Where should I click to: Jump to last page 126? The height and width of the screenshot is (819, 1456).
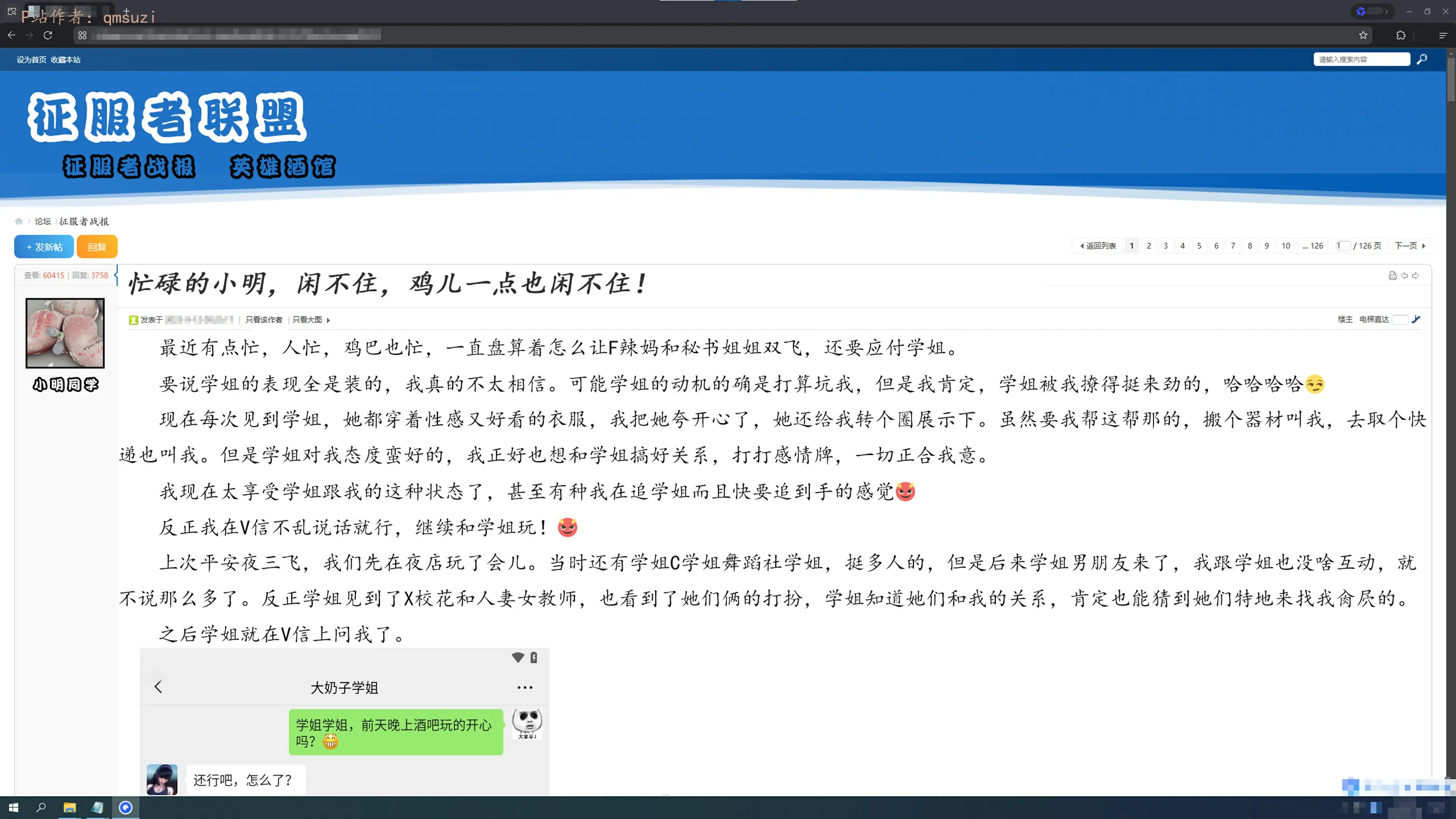(1313, 246)
